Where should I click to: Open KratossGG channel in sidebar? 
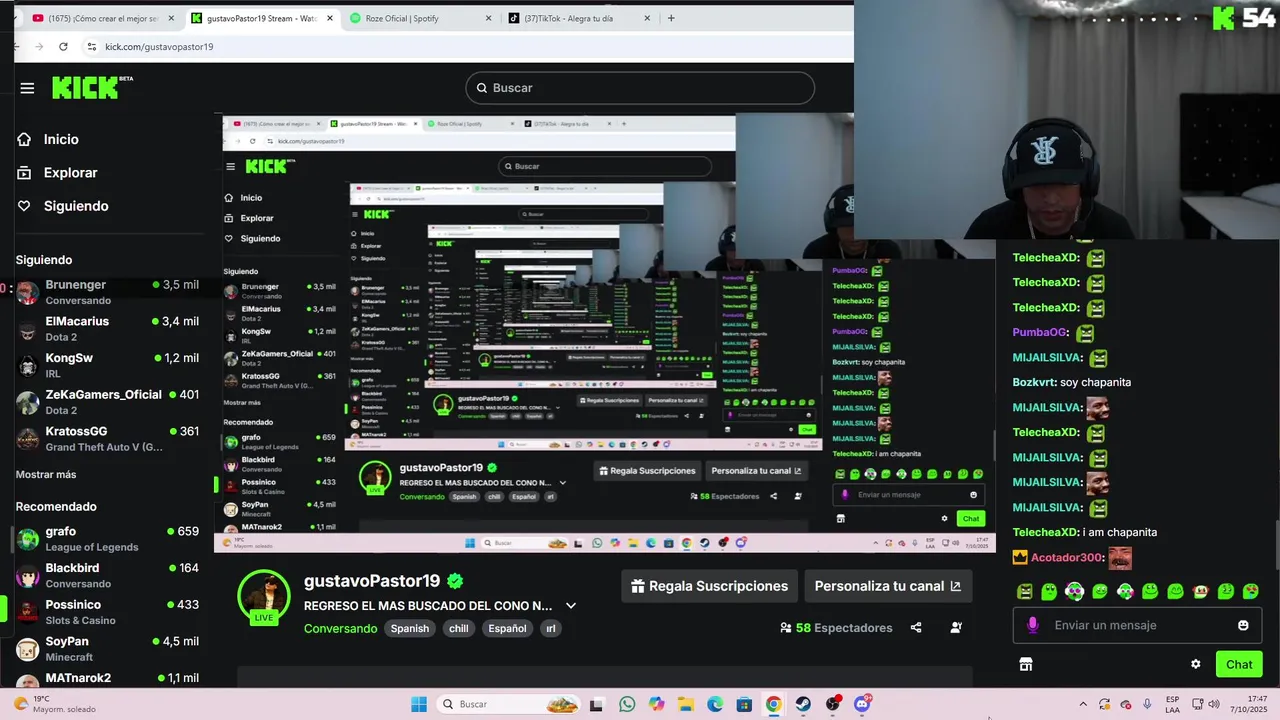pyautogui.click(x=107, y=439)
